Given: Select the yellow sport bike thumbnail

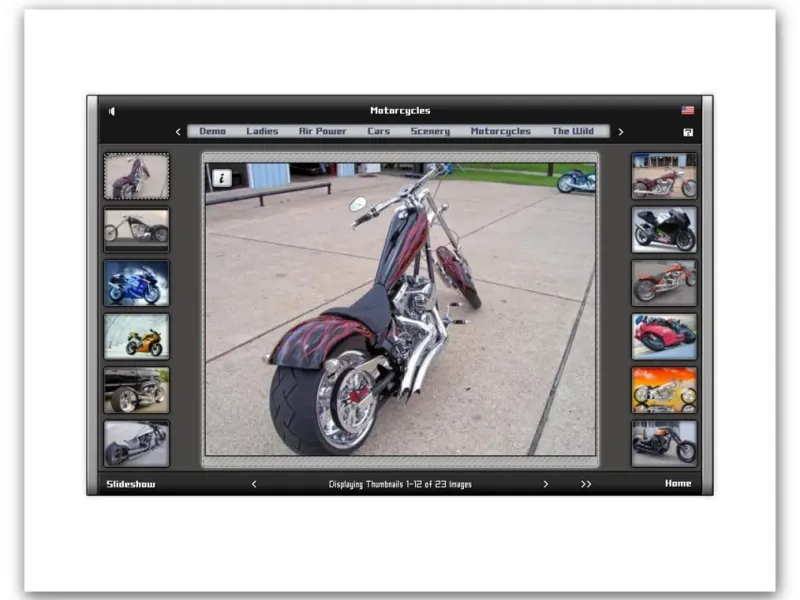Looking at the screenshot, I should [x=136, y=337].
